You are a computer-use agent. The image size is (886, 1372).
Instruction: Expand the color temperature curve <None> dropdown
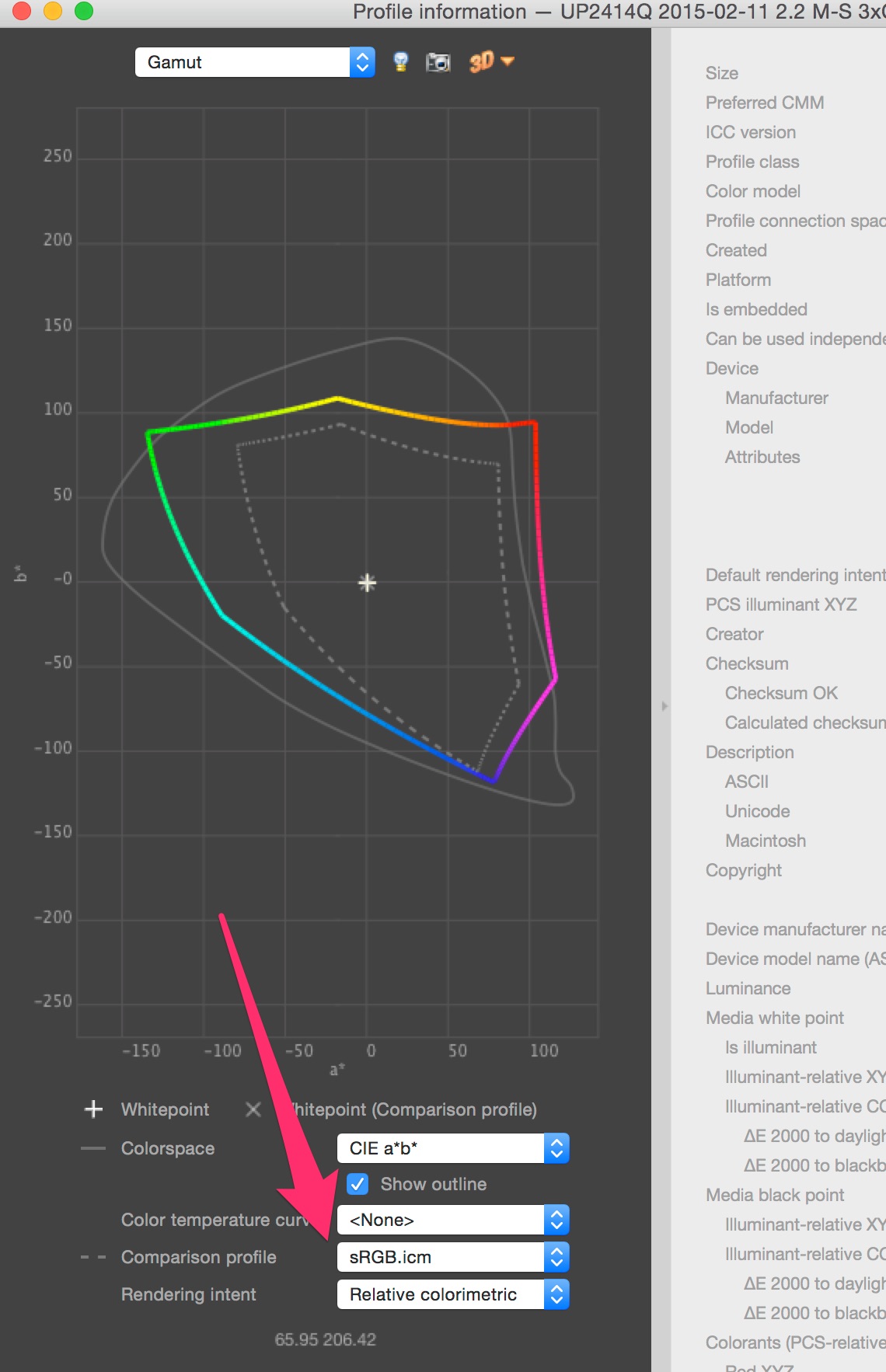coord(453,1220)
